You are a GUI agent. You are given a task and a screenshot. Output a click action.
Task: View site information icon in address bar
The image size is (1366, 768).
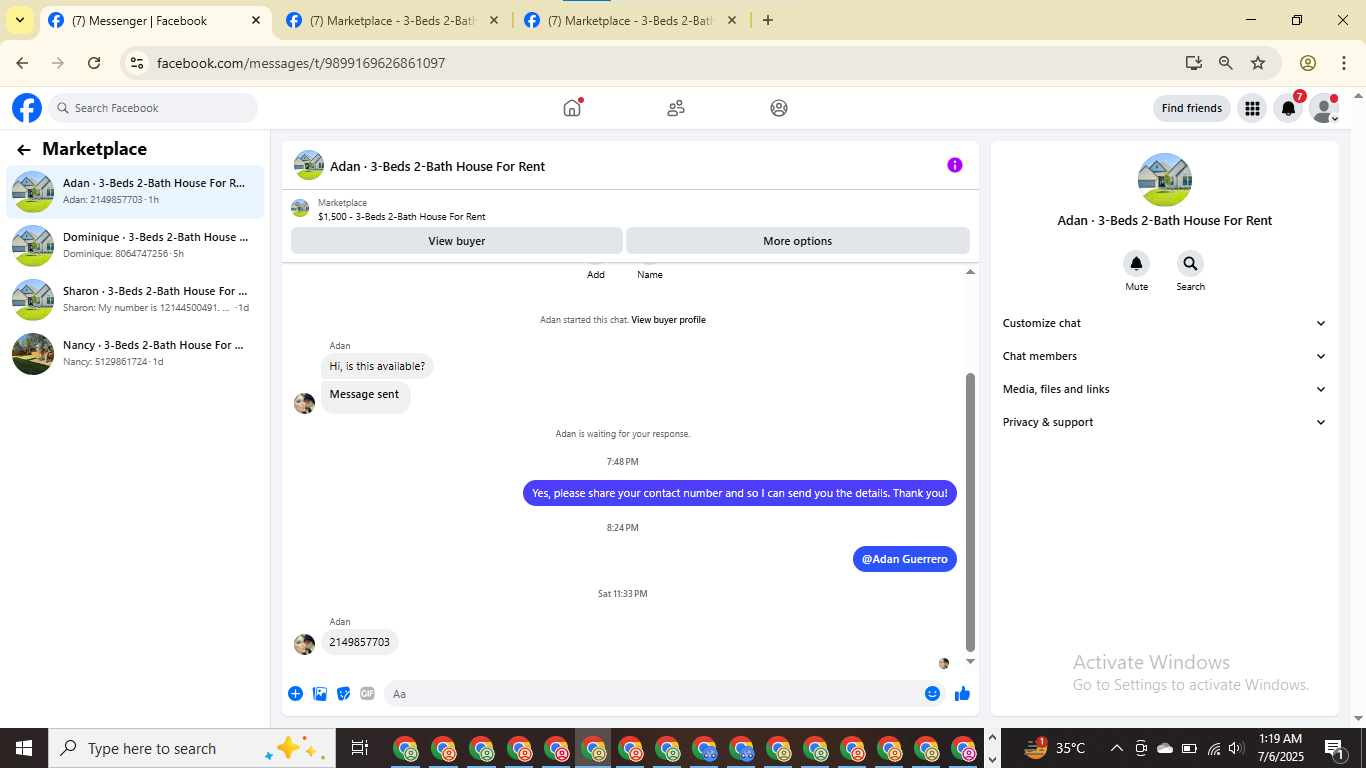(x=138, y=63)
